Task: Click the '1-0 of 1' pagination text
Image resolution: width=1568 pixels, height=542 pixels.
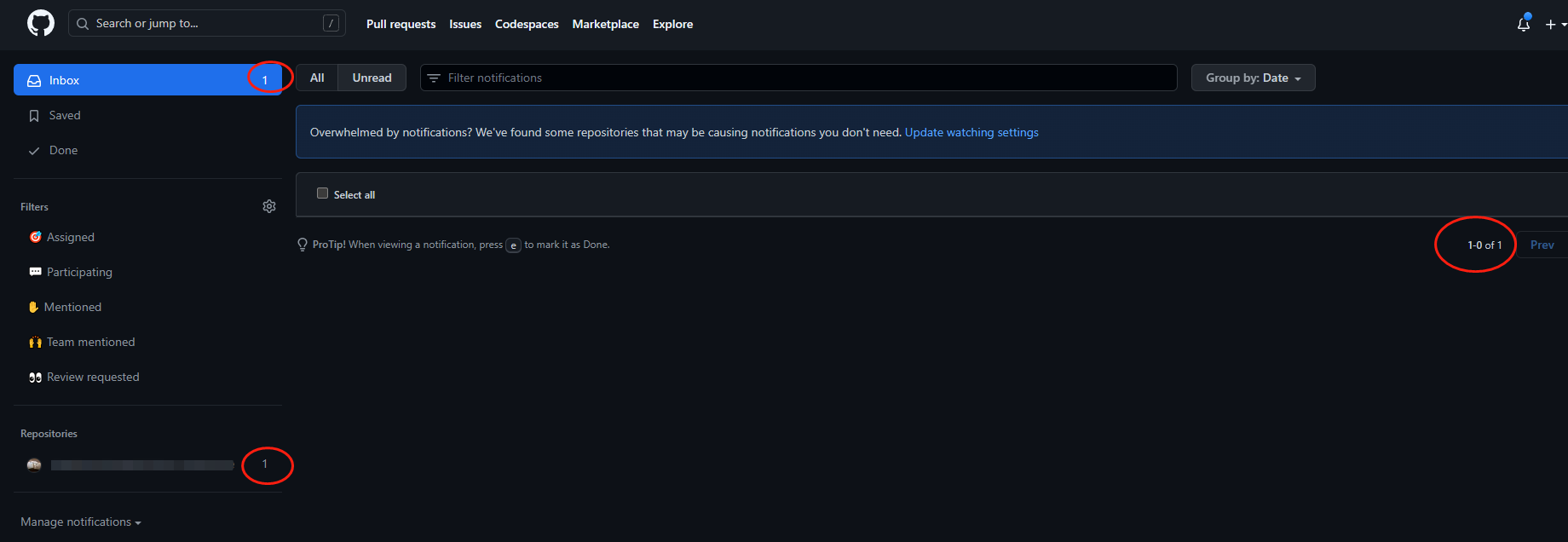Action: (1484, 245)
